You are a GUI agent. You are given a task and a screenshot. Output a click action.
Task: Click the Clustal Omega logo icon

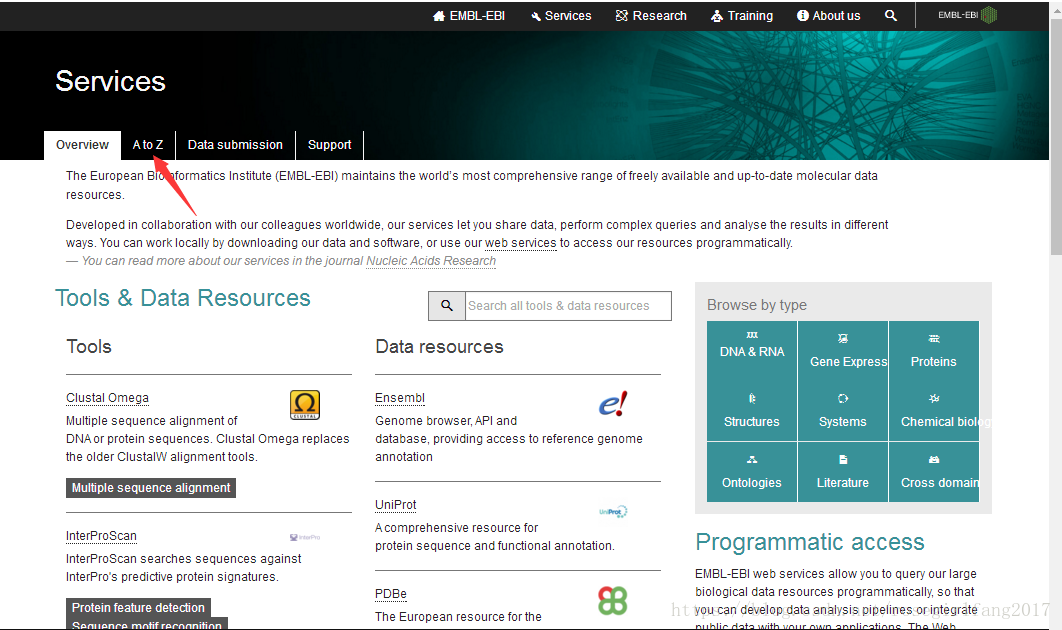305,405
